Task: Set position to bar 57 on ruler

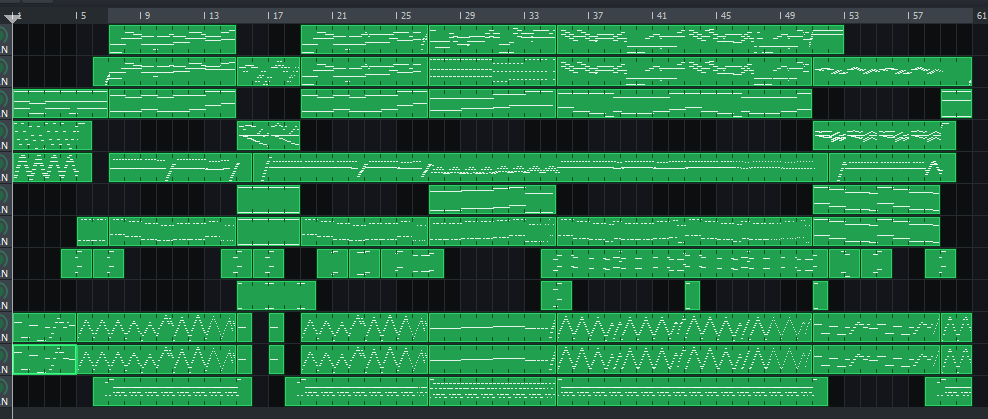Action: click(915, 16)
